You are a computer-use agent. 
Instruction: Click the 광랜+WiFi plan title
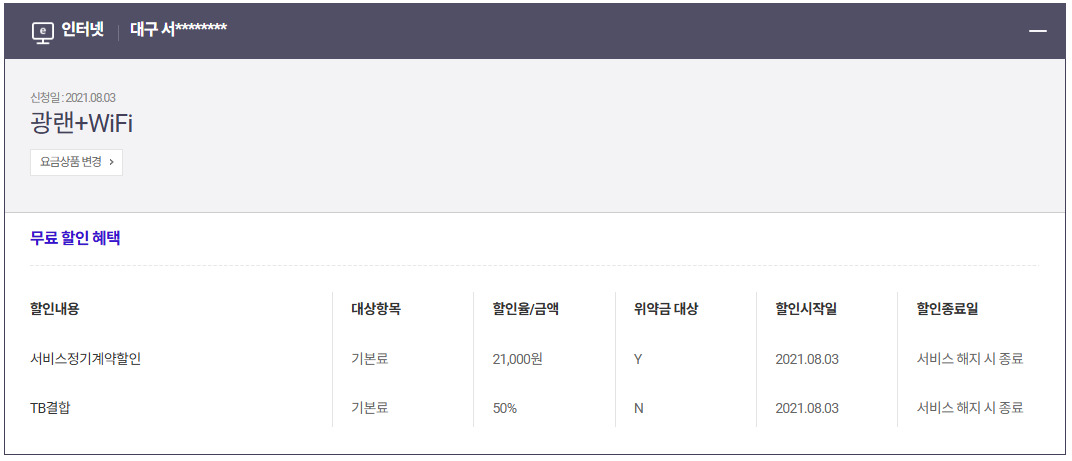point(81,124)
